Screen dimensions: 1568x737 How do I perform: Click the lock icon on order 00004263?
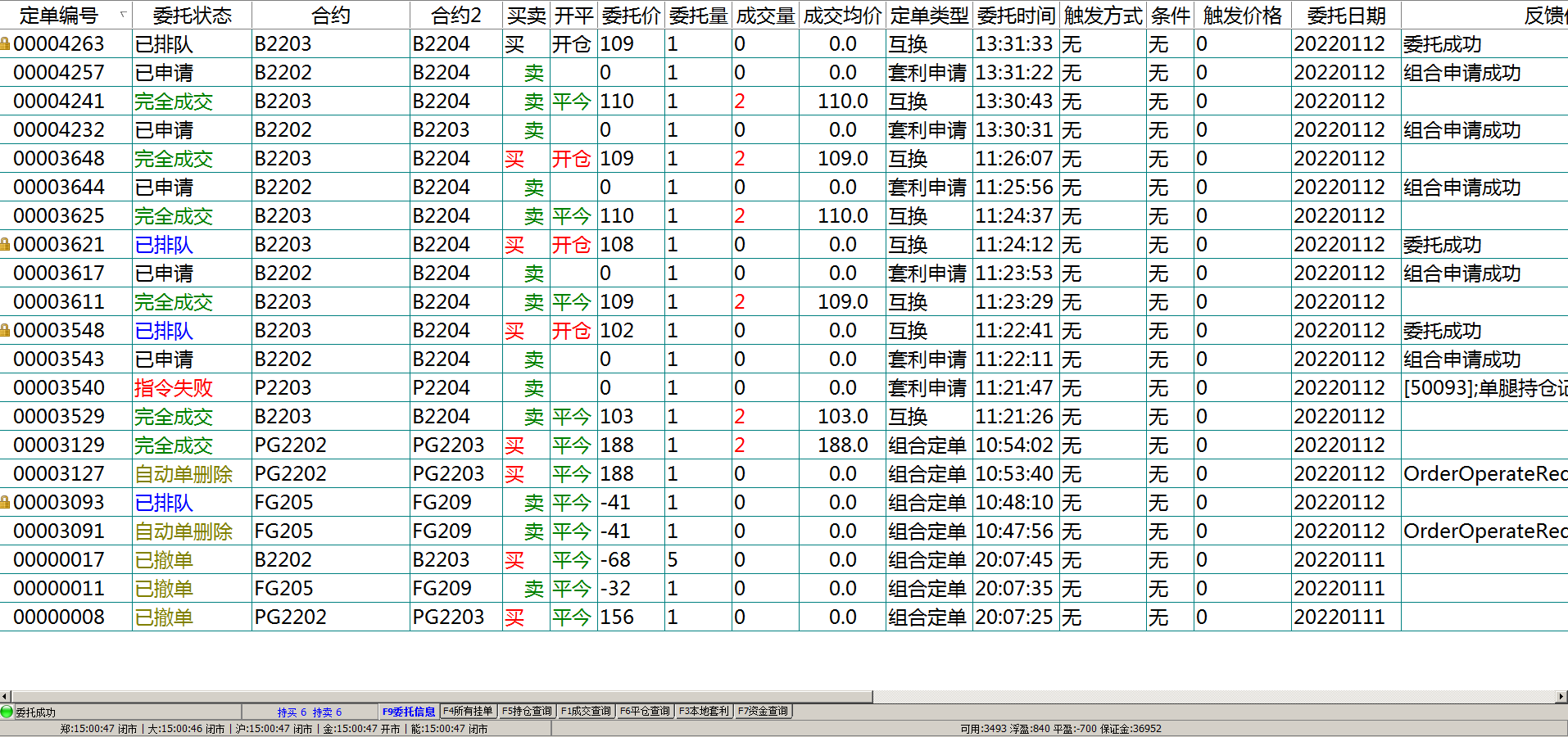coord(5,44)
